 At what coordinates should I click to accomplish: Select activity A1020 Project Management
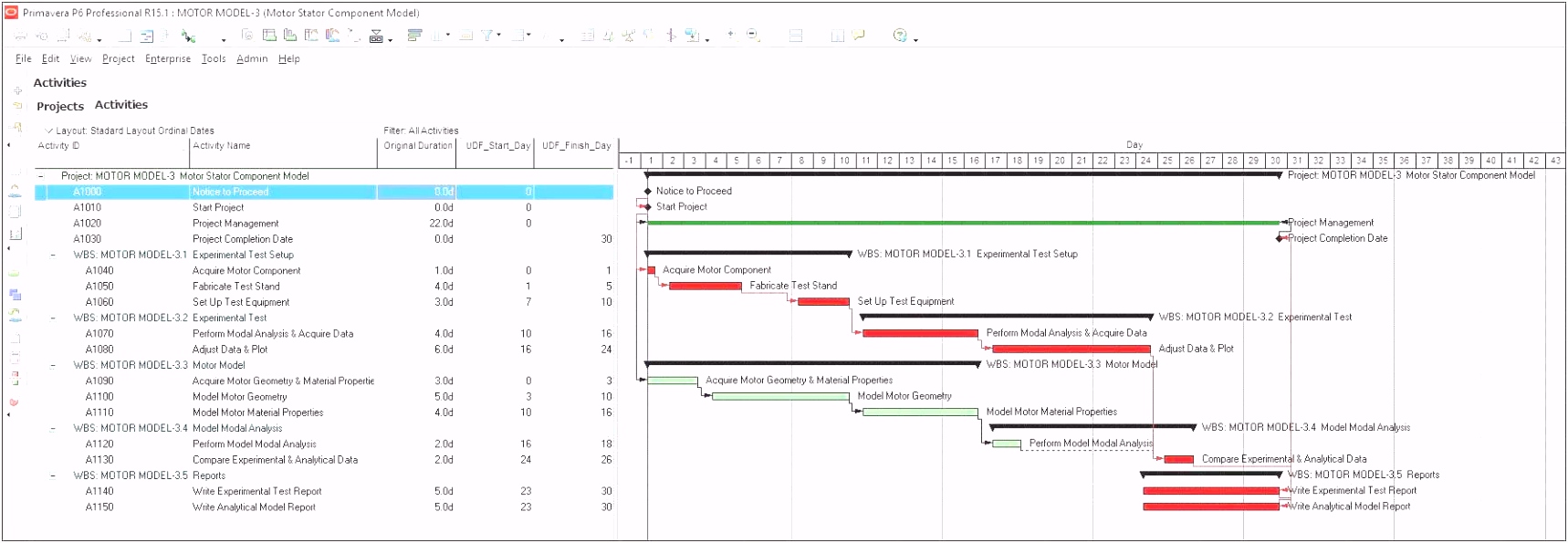point(324,224)
